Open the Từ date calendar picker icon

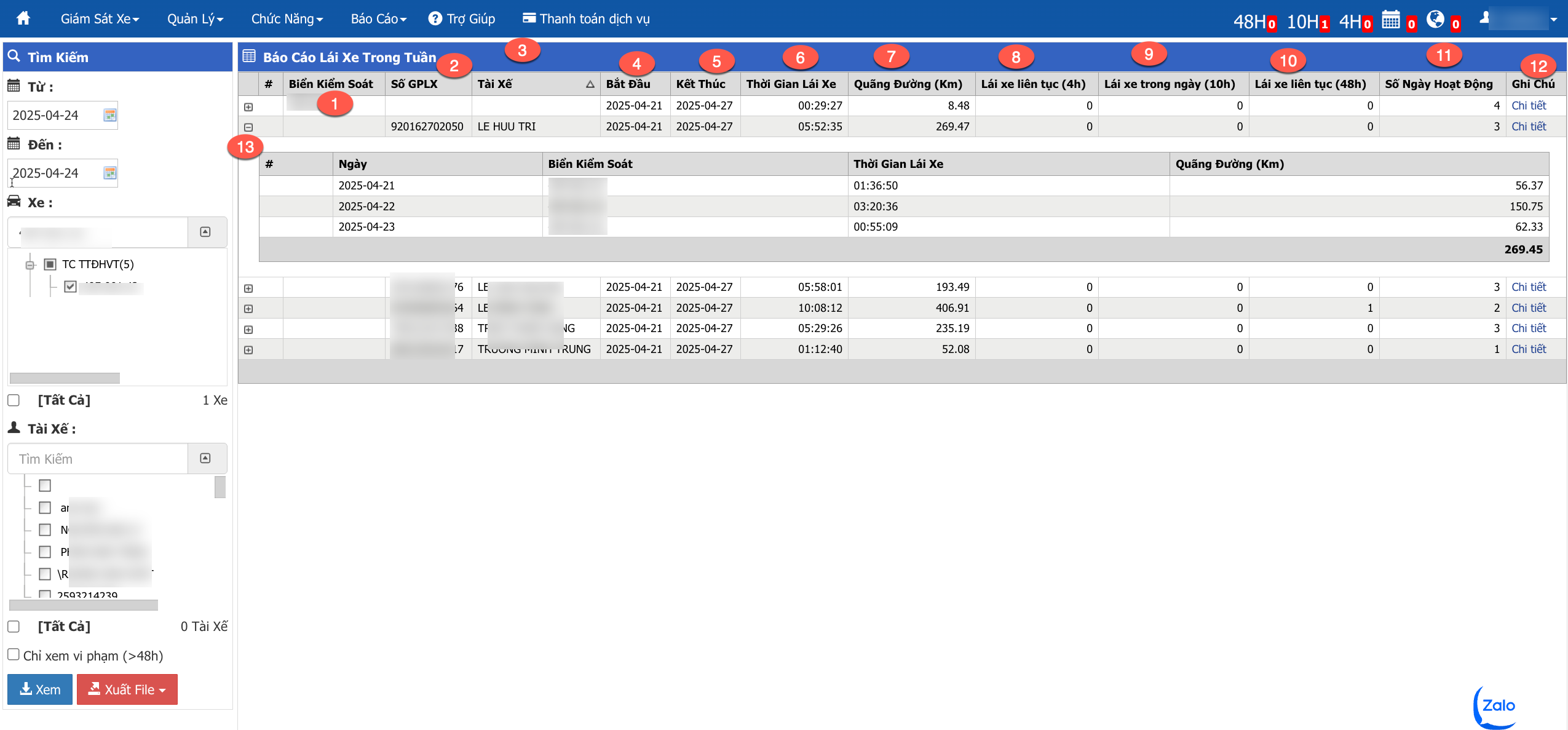[110, 115]
